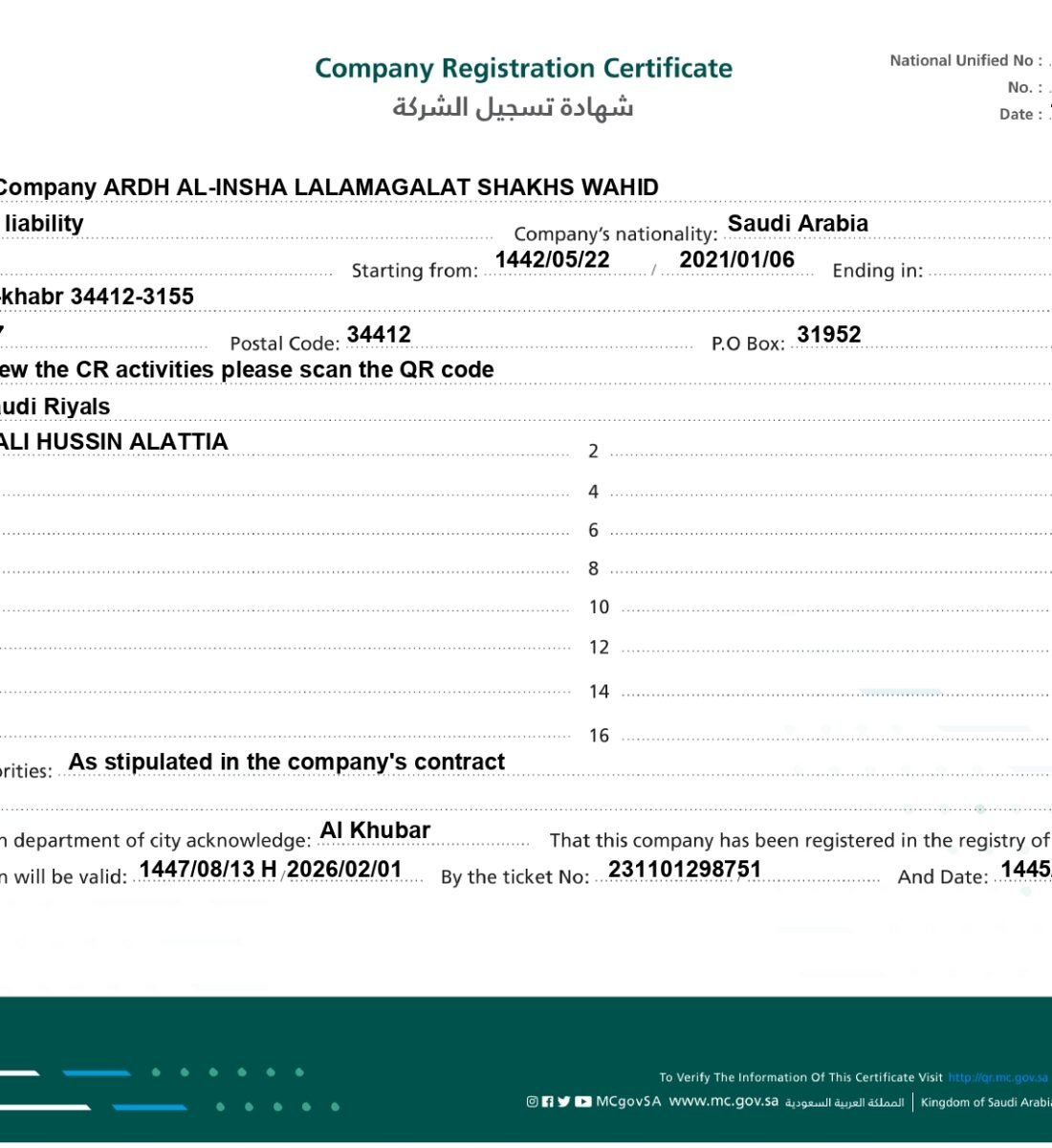Click the Company's nationality label
1052x1148 pixels.
tap(616, 234)
